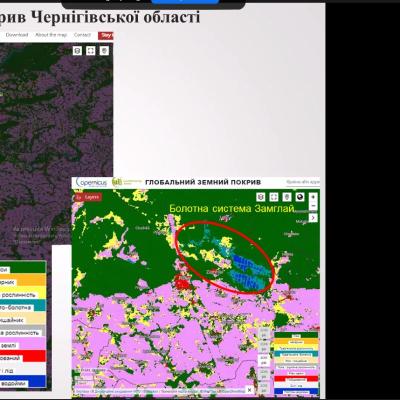Screen dimensions: 400x400
Task: Click the orange swatch in the small right legend
Action: [x=296, y=341]
